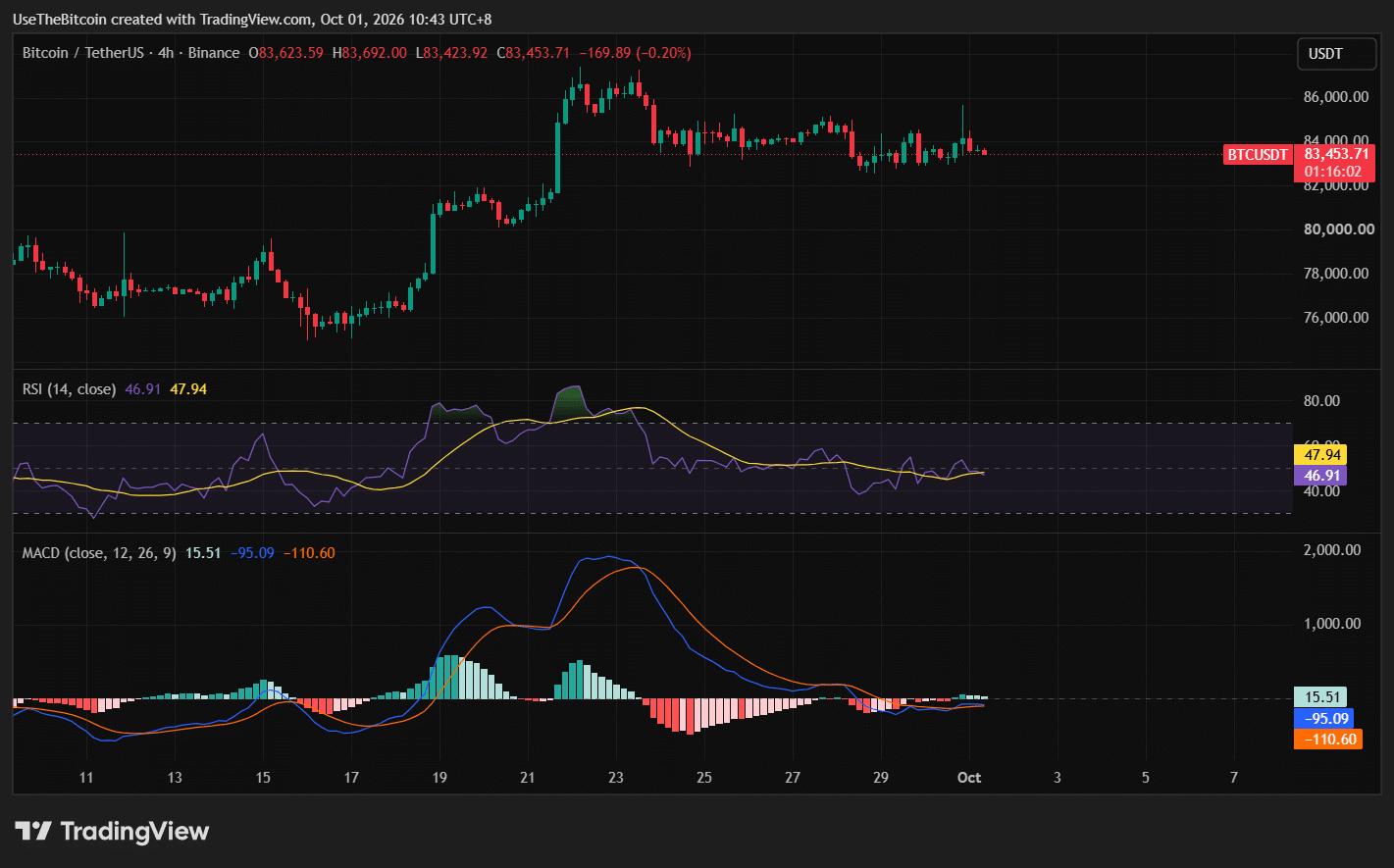Select the open value O83,623.59
Screen dimensions: 1394x868
click(285, 53)
